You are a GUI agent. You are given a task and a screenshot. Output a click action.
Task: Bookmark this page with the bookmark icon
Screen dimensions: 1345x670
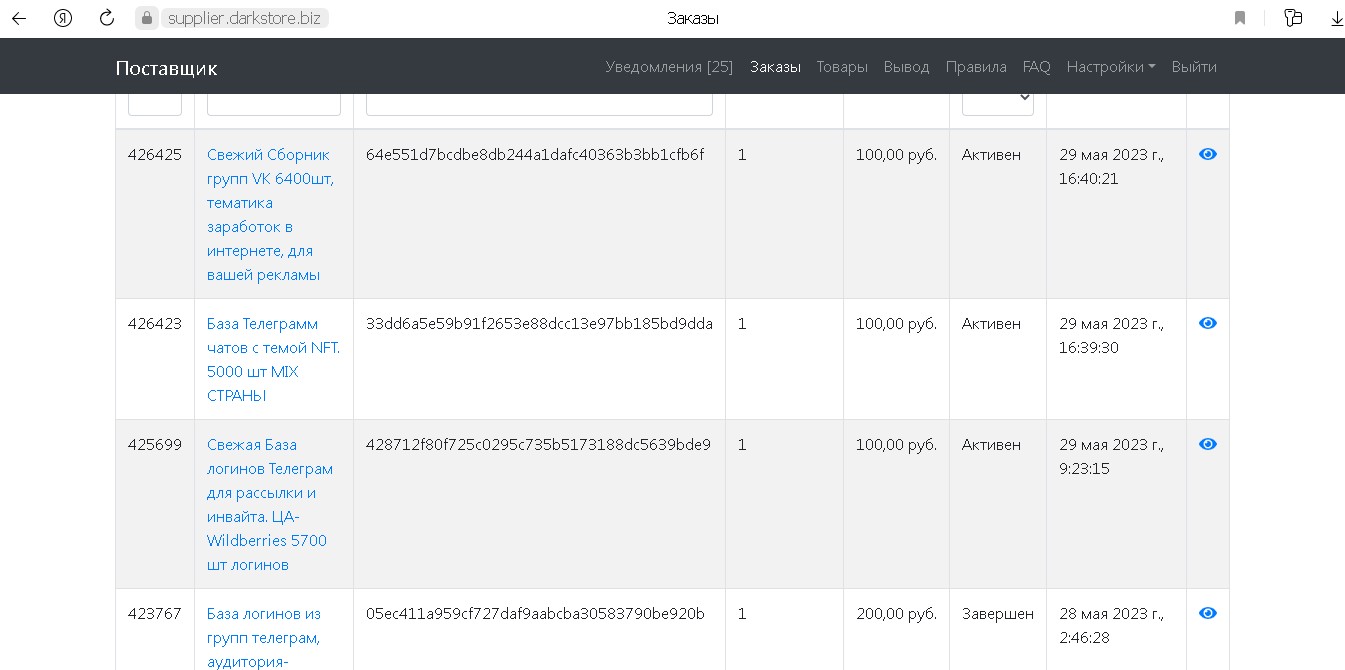(x=1240, y=18)
